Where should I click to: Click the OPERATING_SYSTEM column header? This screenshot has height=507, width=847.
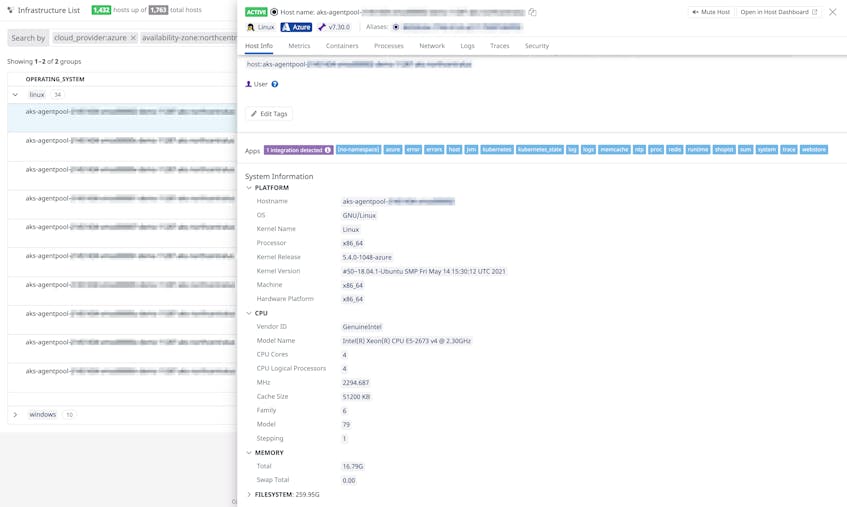pos(55,79)
